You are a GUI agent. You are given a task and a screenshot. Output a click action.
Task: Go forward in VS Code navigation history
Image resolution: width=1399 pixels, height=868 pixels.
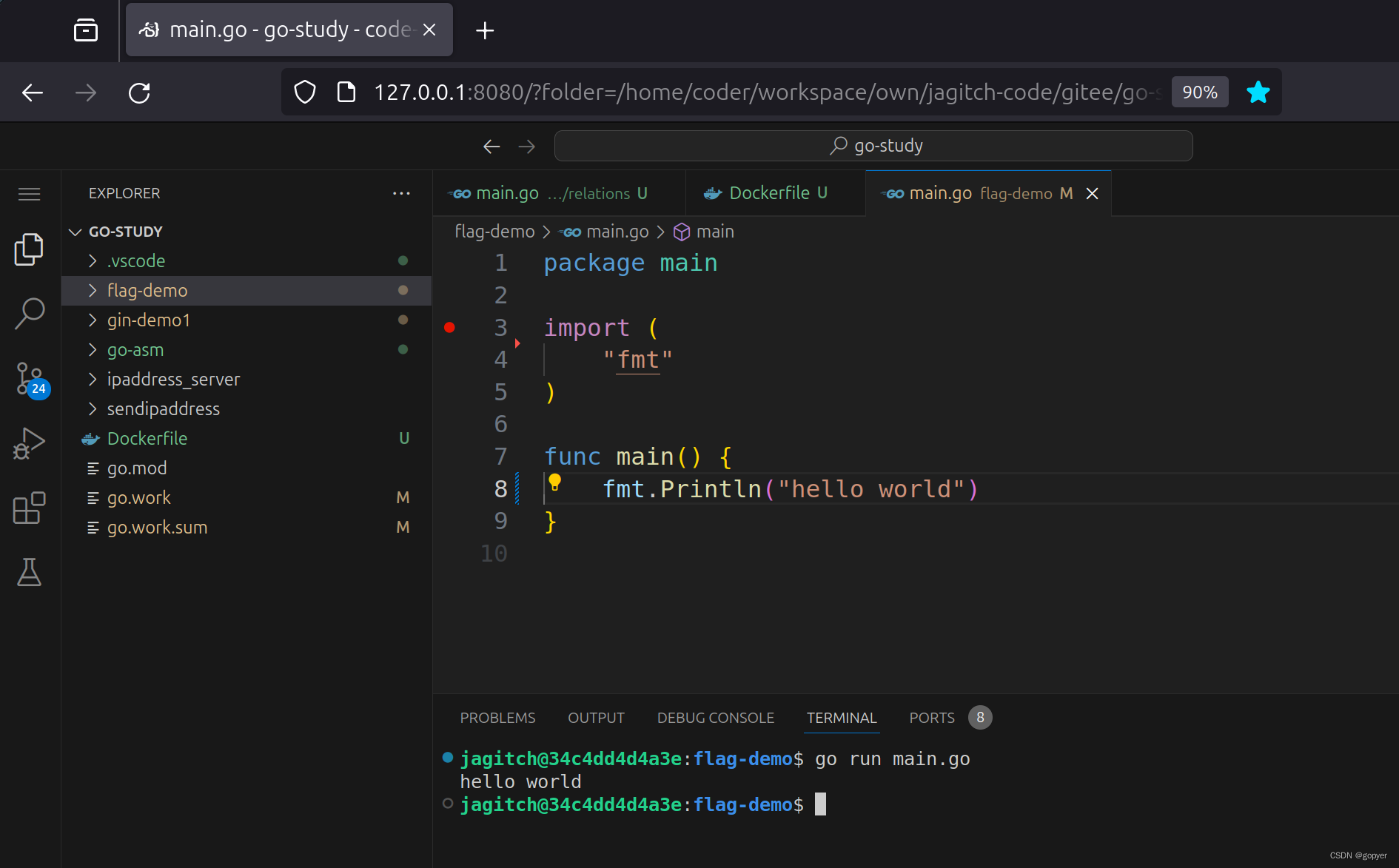click(526, 146)
